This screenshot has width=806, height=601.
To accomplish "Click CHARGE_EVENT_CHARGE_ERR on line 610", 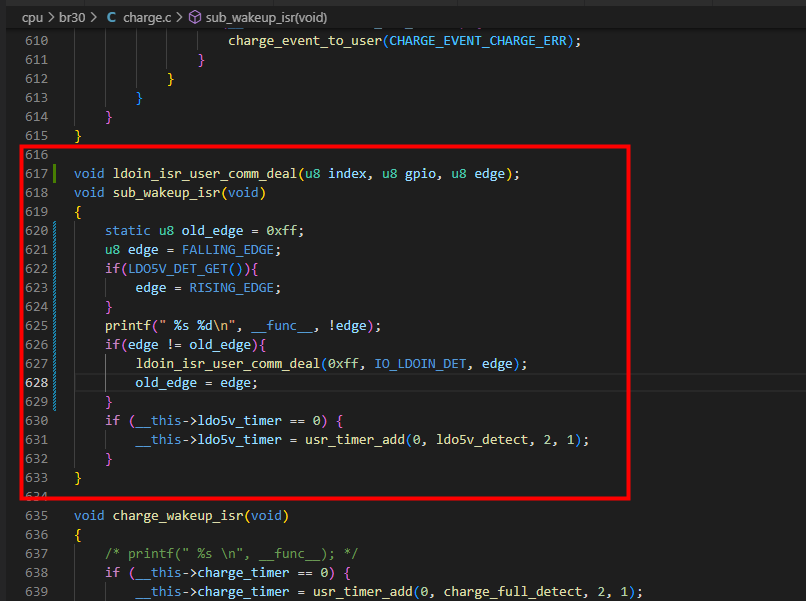I will pos(478,41).
